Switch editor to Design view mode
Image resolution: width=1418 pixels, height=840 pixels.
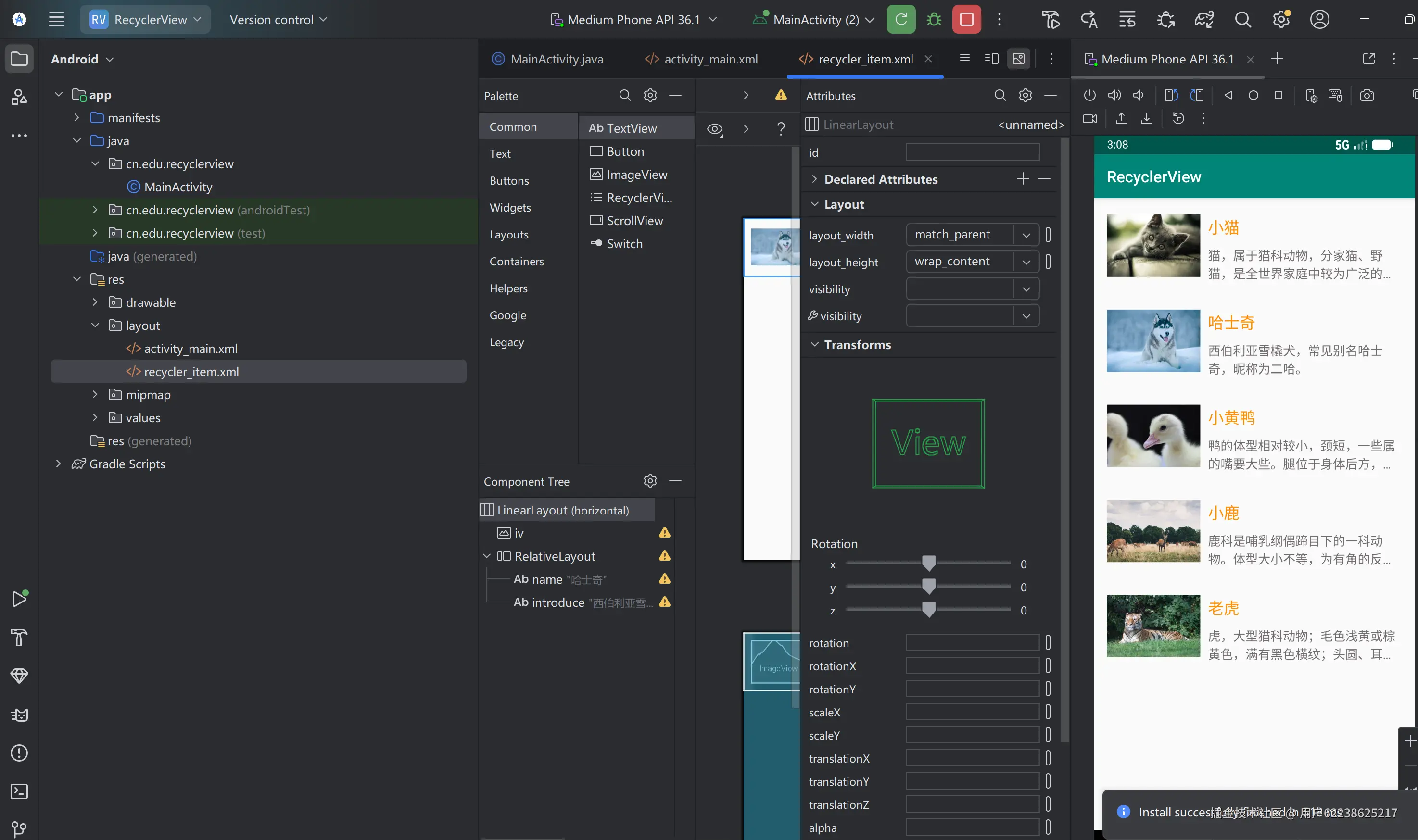pos(1018,59)
